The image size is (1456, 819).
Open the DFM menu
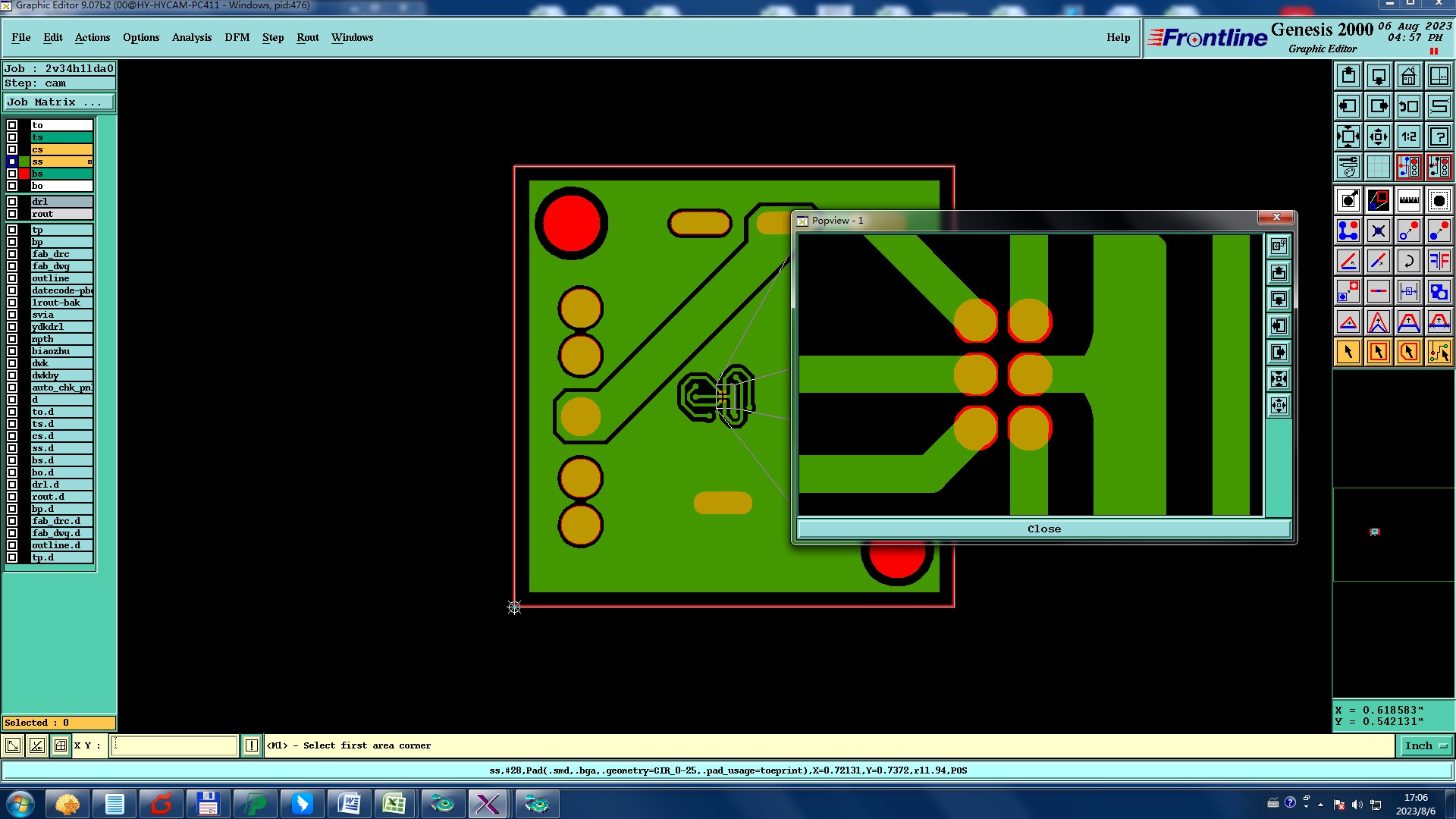(x=237, y=38)
